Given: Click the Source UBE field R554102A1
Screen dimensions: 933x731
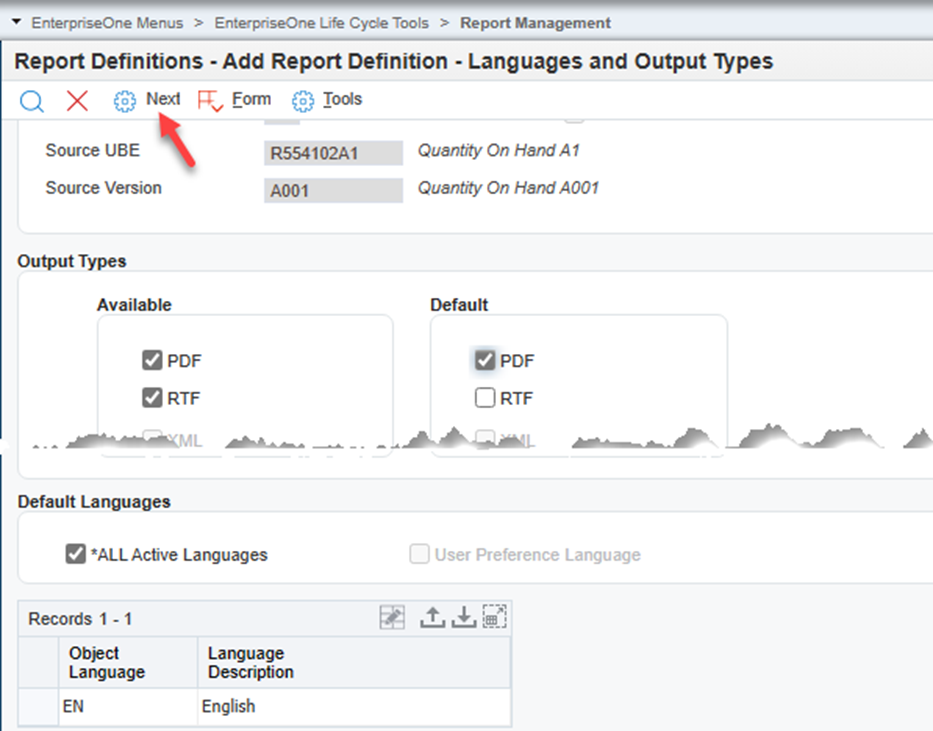Looking at the screenshot, I should pyautogui.click(x=333, y=153).
